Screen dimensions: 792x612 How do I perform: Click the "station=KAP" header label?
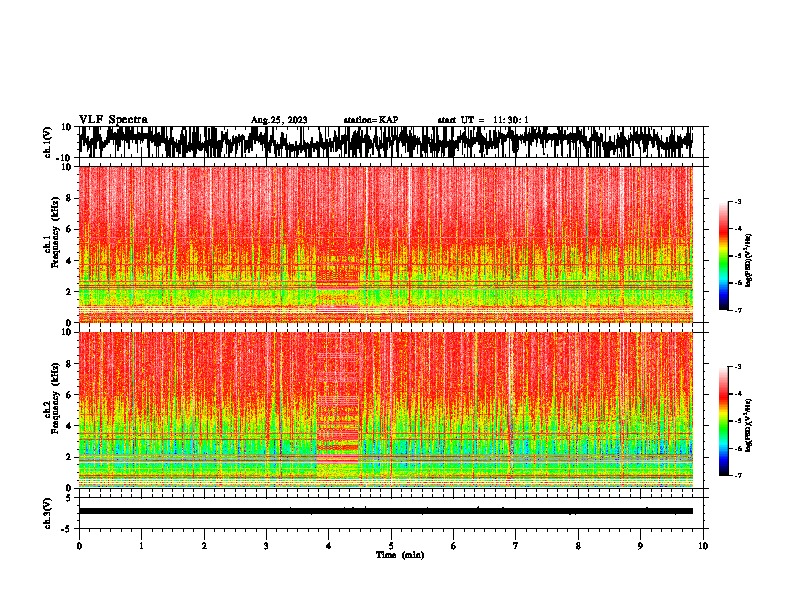371,120
